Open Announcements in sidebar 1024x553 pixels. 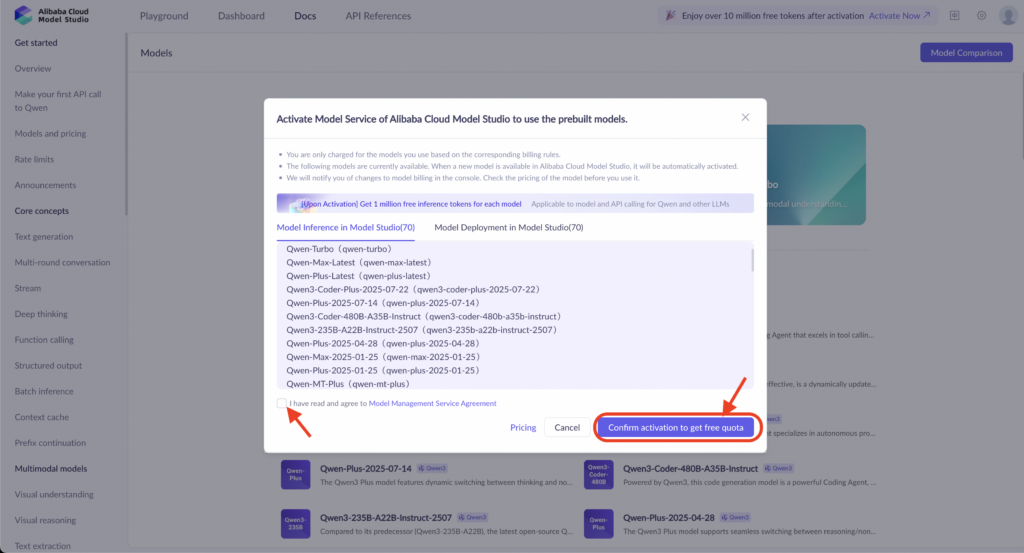point(45,185)
